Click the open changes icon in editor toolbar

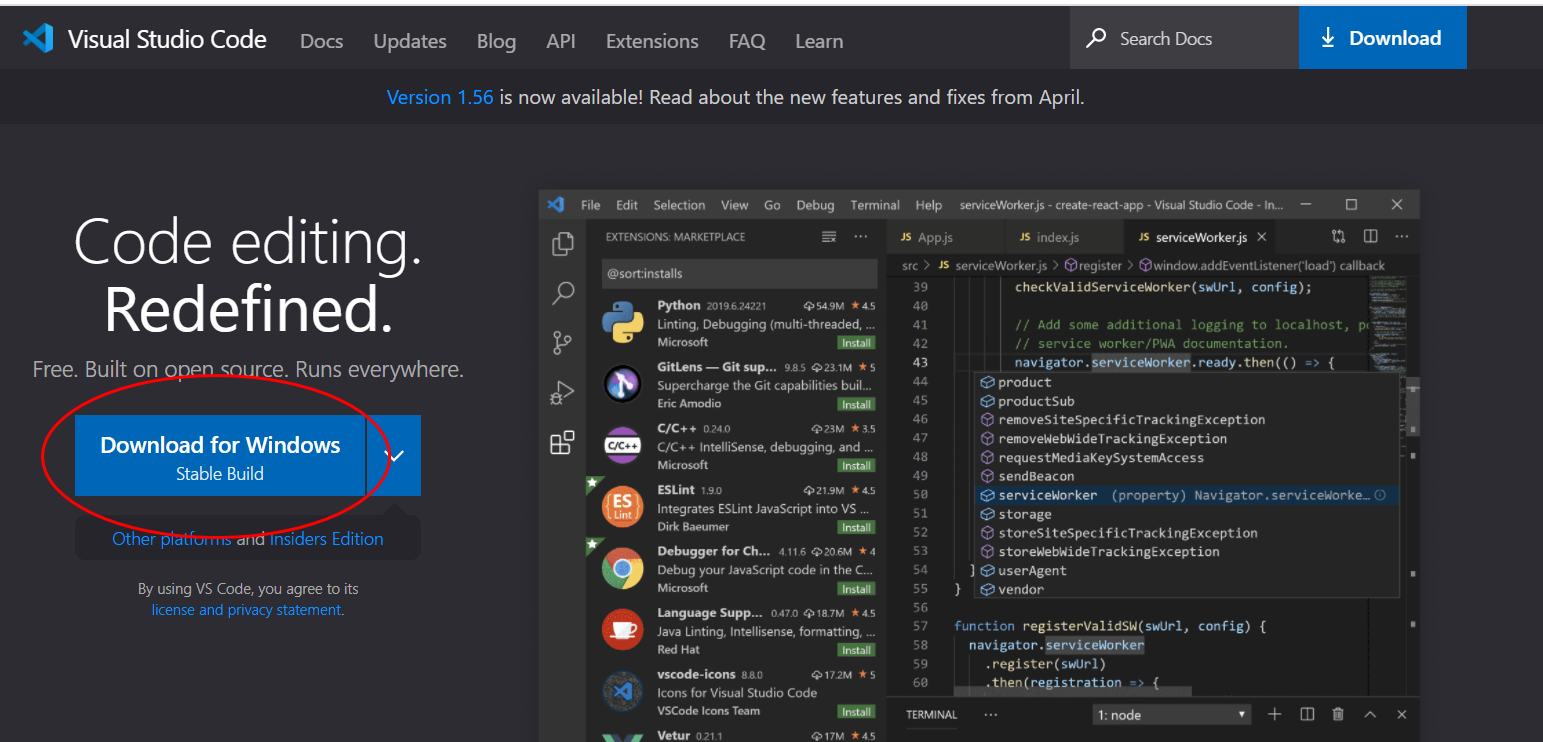pyautogui.click(x=1338, y=237)
